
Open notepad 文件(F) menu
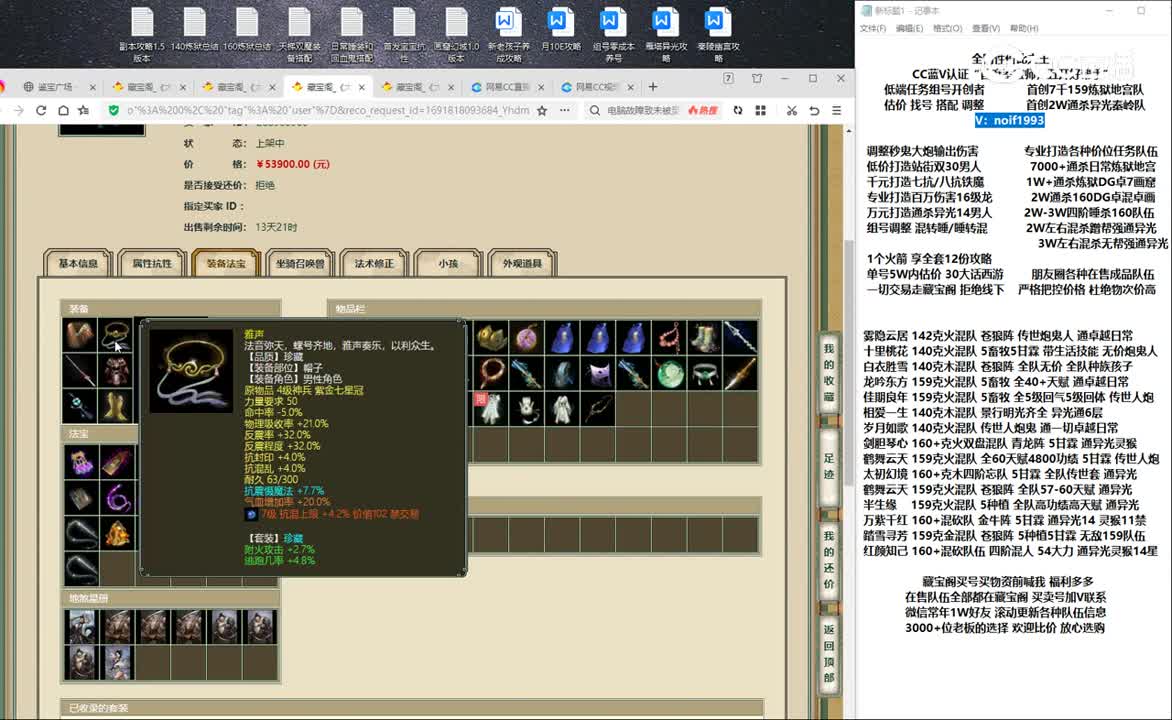872,28
